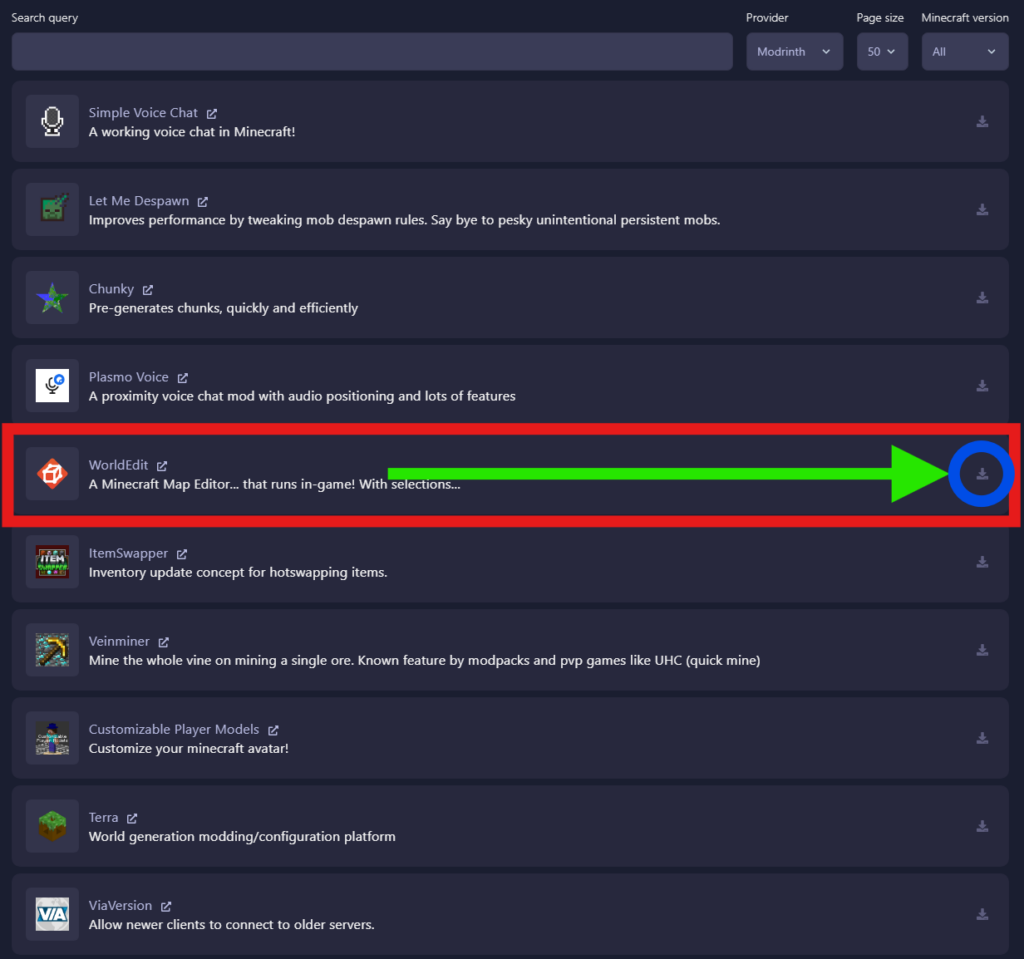This screenshot has width=1024, height=959.
Task: Click download icon for Let Me Despawn
Action: coord(982,209)
